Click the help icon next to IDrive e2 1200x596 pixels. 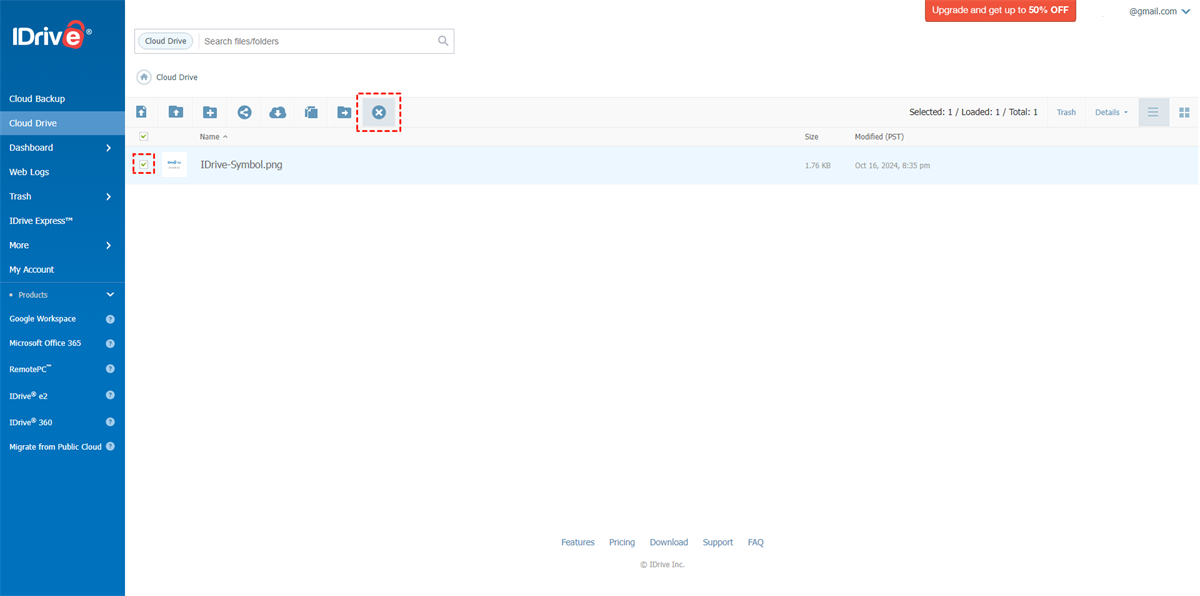110,395
